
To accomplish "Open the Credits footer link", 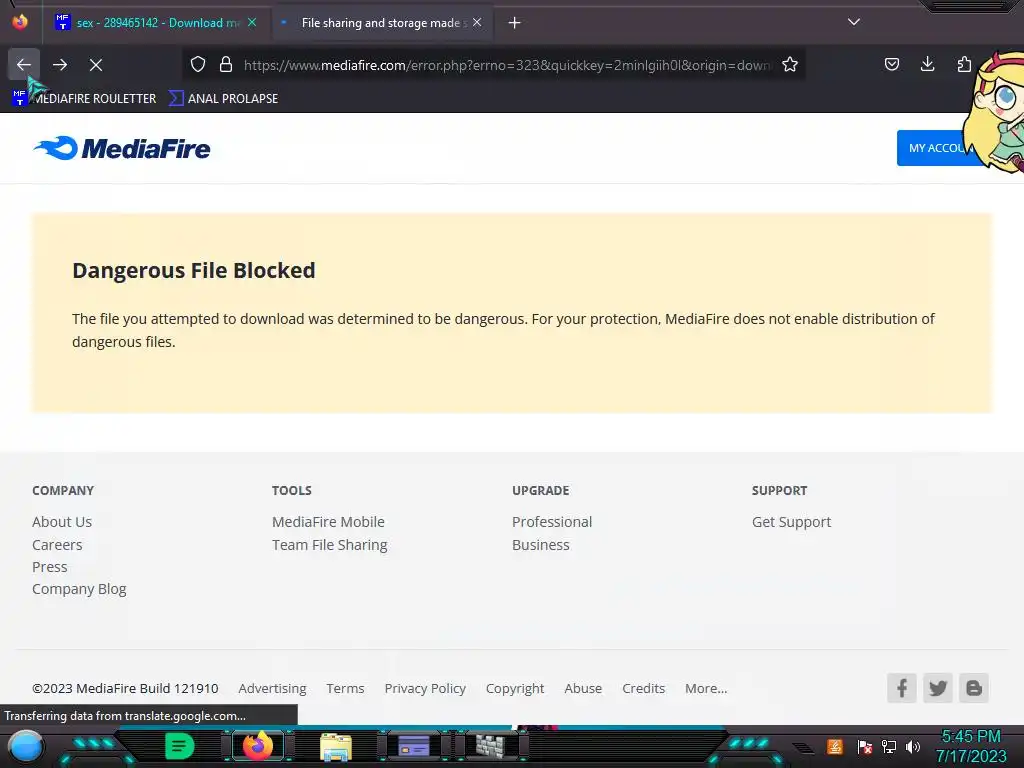I will coord(643,688).
